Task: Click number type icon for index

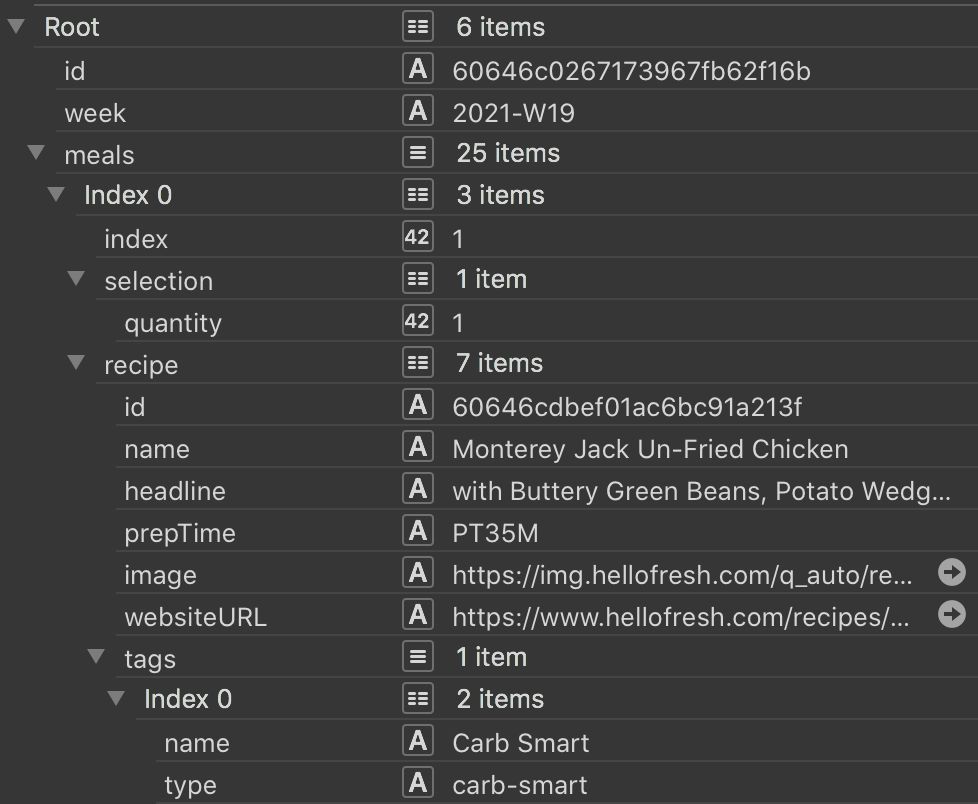Action: pos(417,237)
